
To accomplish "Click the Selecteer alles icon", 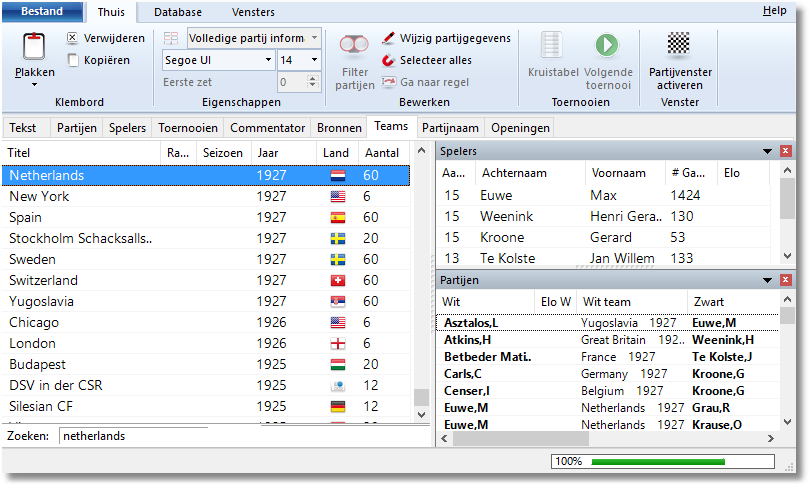I will tap(389, 60).
